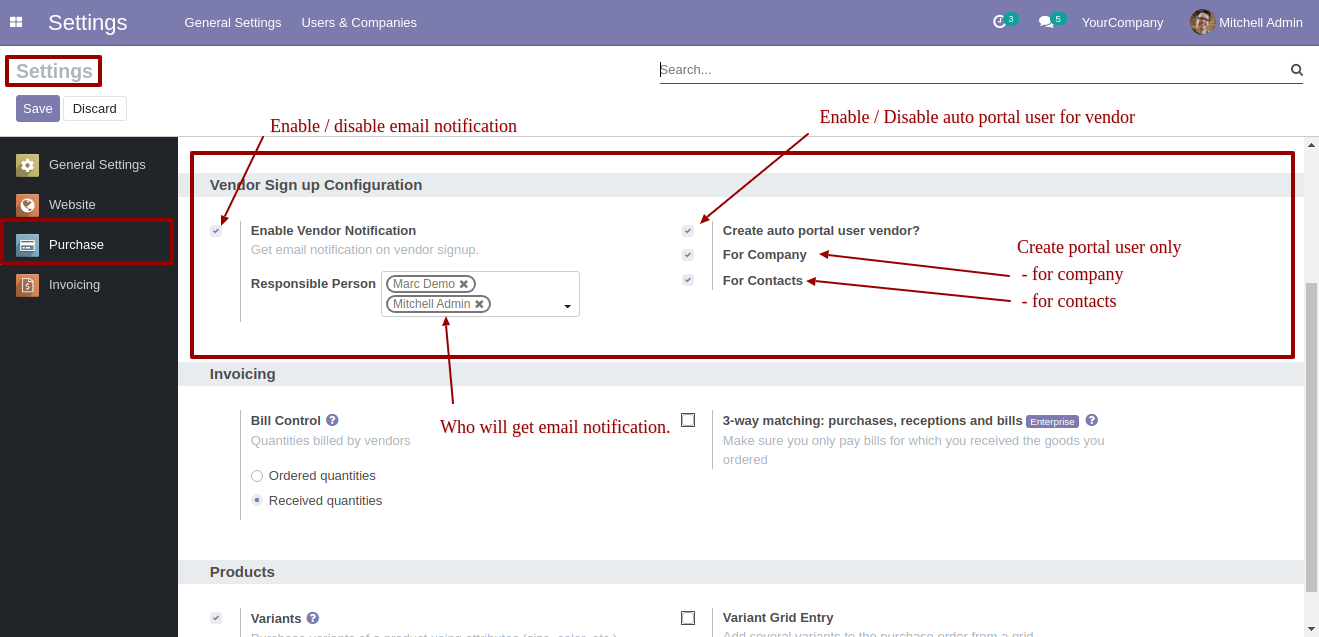Image resolution: width=1319 pixels, height=637 pixels.
Task: Open the activities clock icon
Action: pyautogui.click(x=999, y=22)
